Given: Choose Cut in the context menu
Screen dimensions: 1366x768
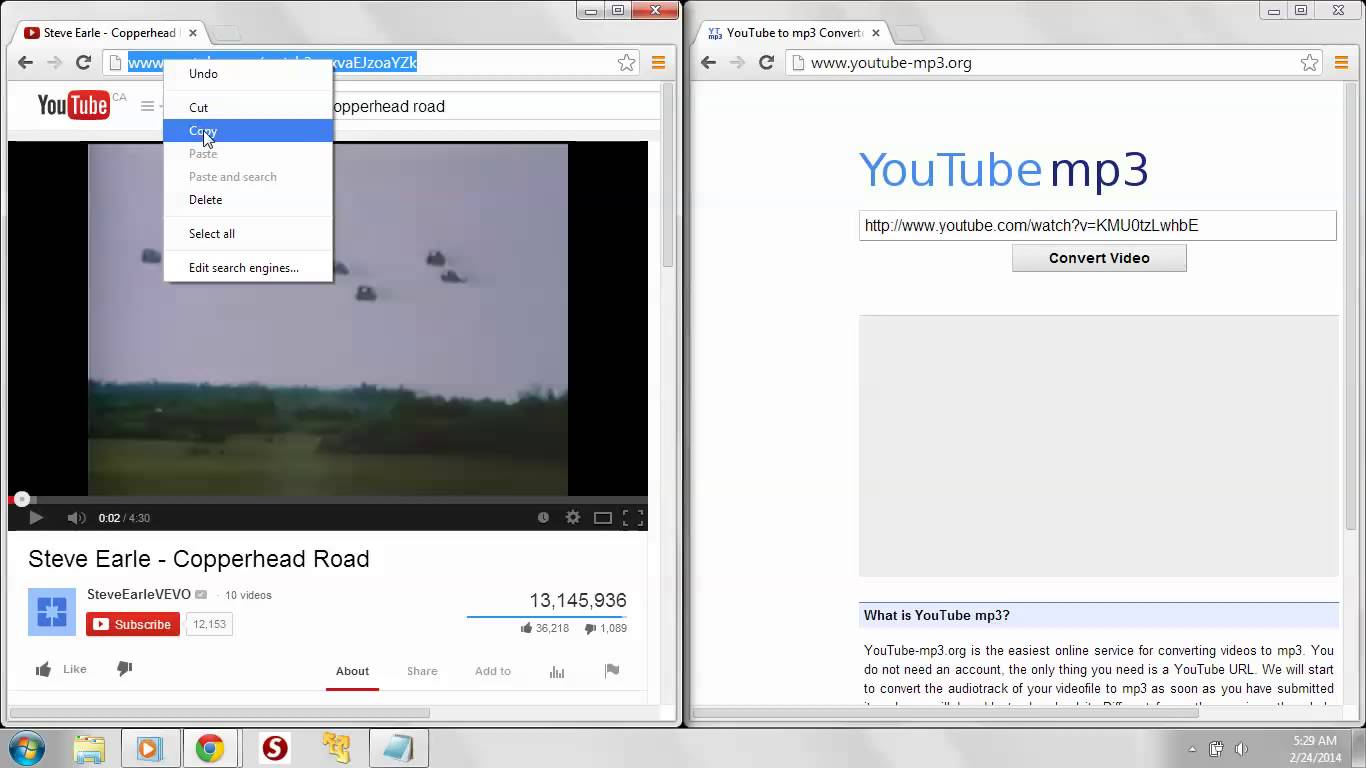Looking at the screenshot, I should point(248,108).
